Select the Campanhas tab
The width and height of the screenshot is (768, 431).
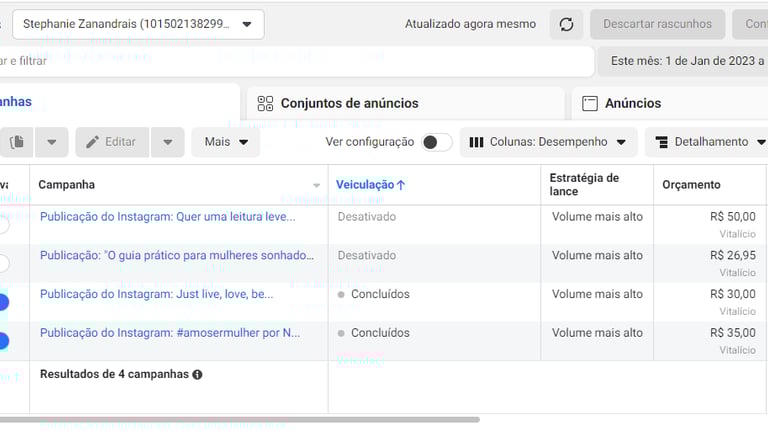pyautogui.click(x=118, y=102)
